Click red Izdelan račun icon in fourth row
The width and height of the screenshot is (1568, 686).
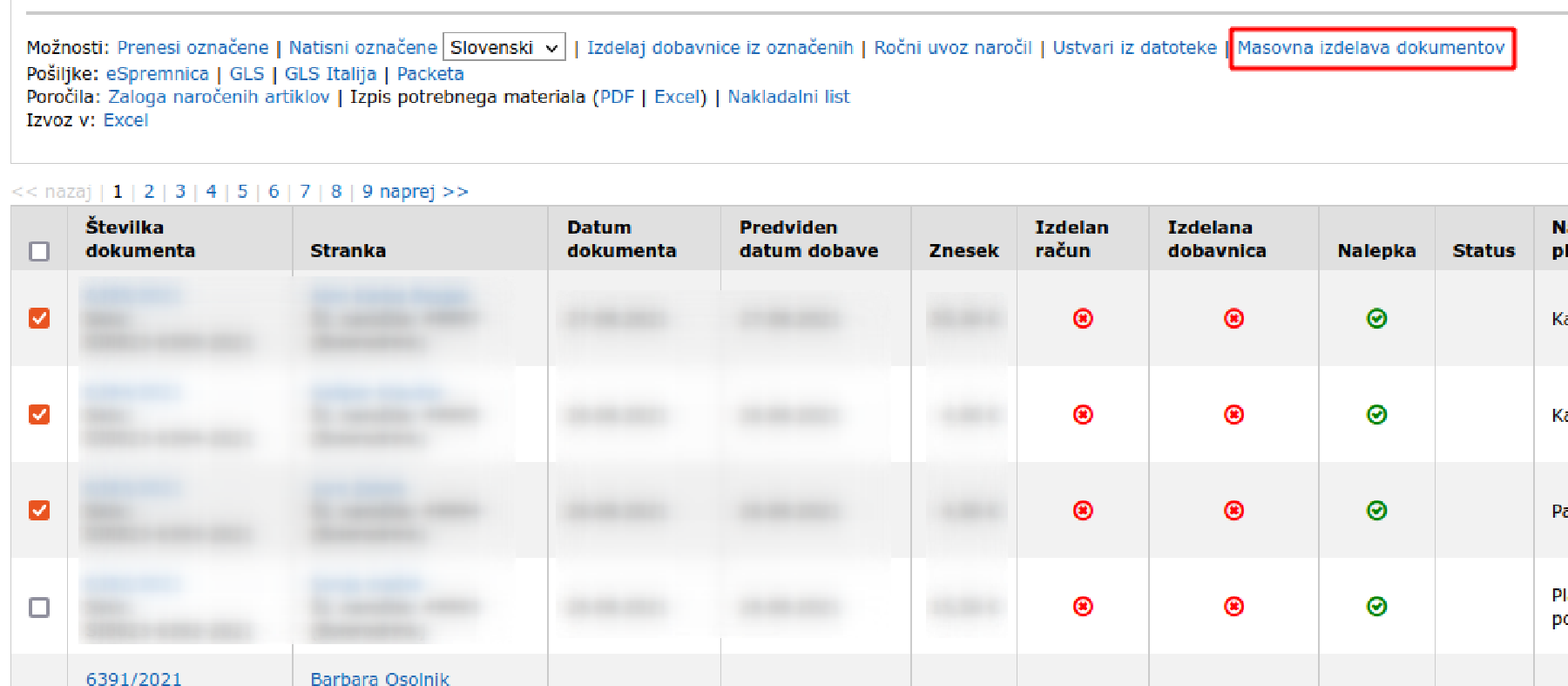pos(1083,606)
